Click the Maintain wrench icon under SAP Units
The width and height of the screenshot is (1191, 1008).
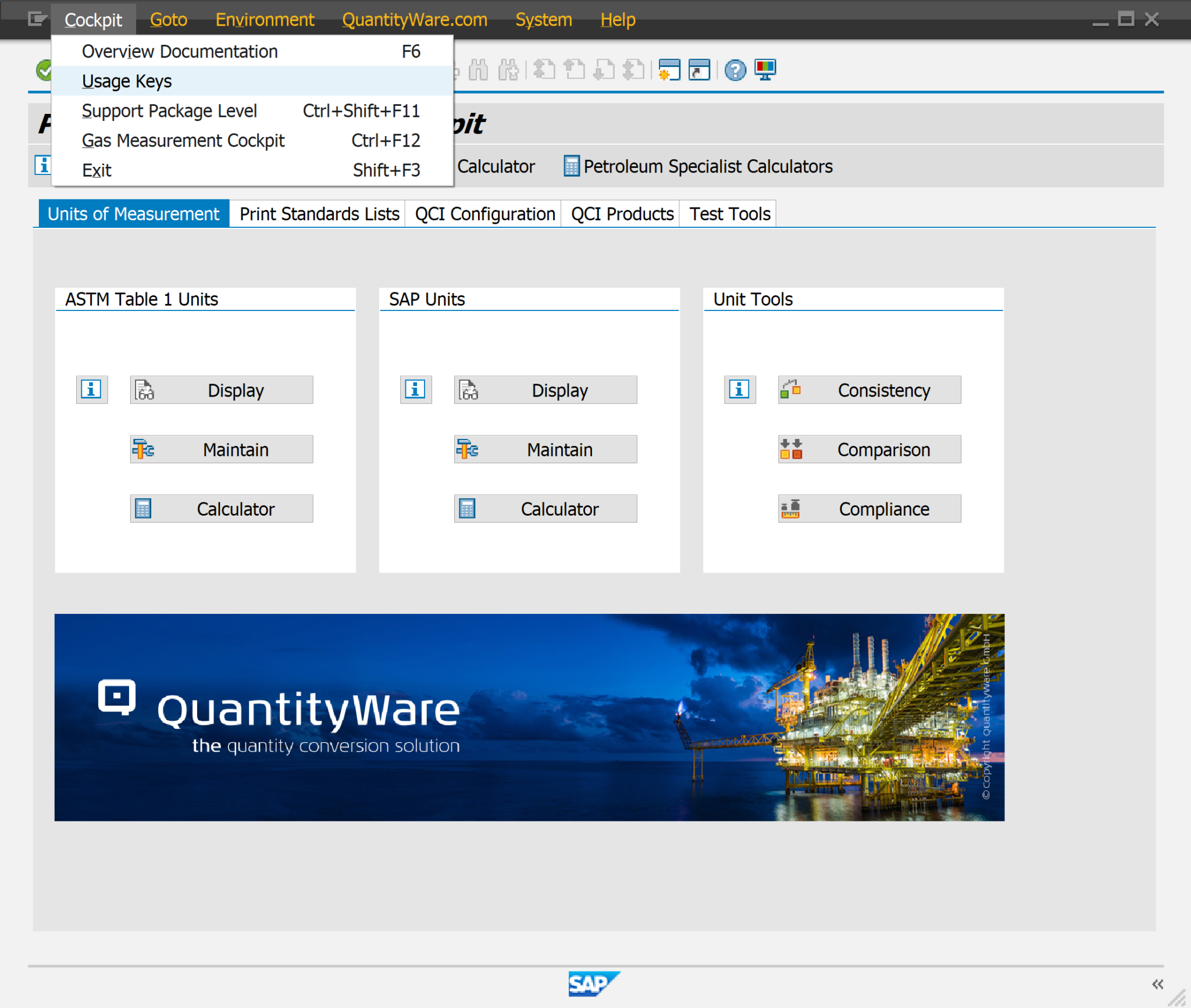468,449
